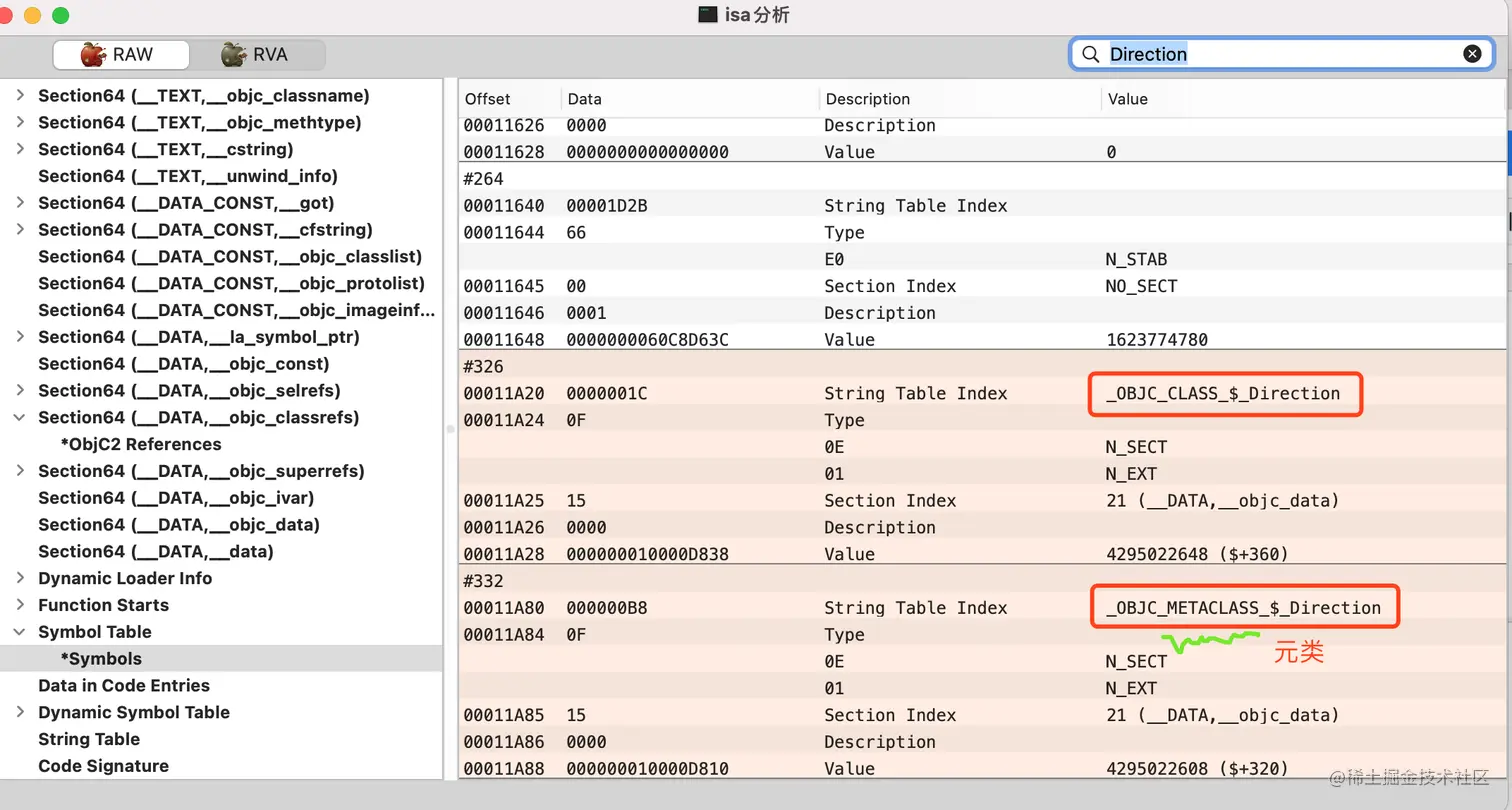Viewport: 1512px width, 810px height.
Task: Switch to RAW address mode
Action: pyautogui.click(x=120, y=54)
